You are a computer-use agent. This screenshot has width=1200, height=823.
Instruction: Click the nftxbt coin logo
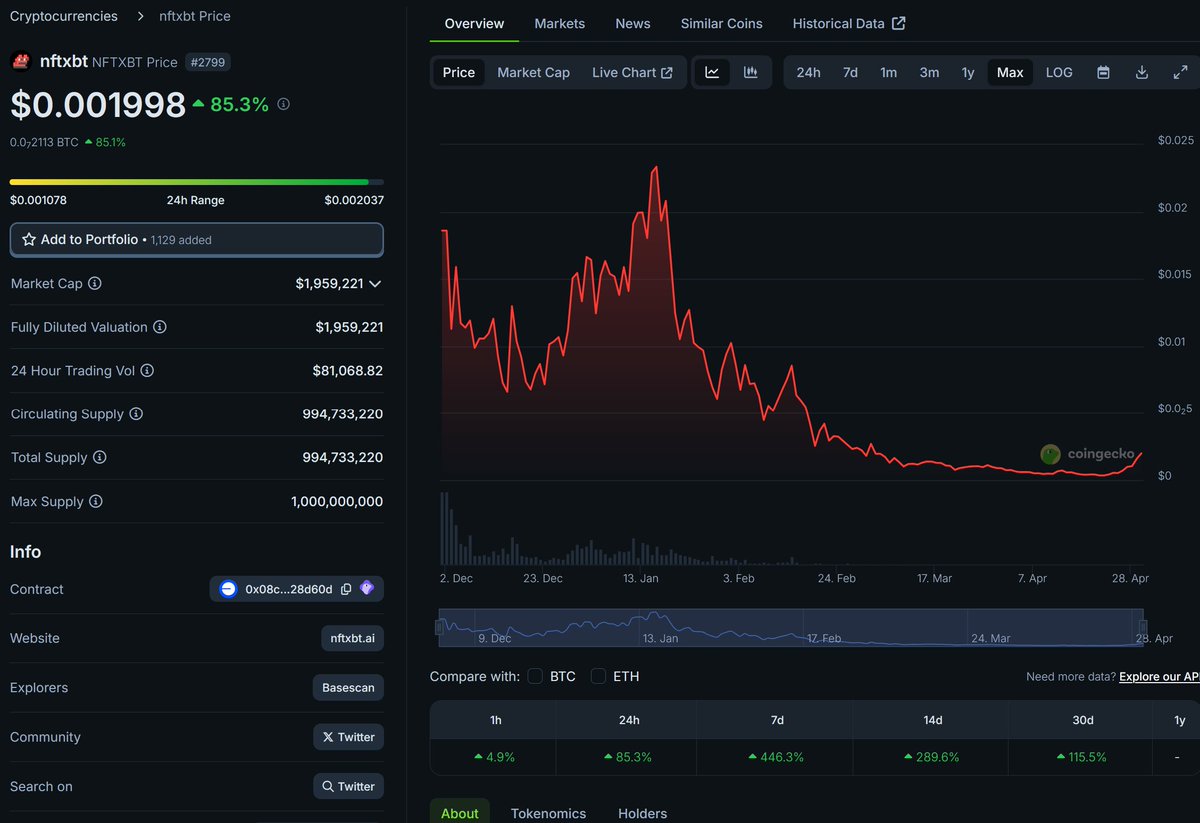click(x=21, y=62)
